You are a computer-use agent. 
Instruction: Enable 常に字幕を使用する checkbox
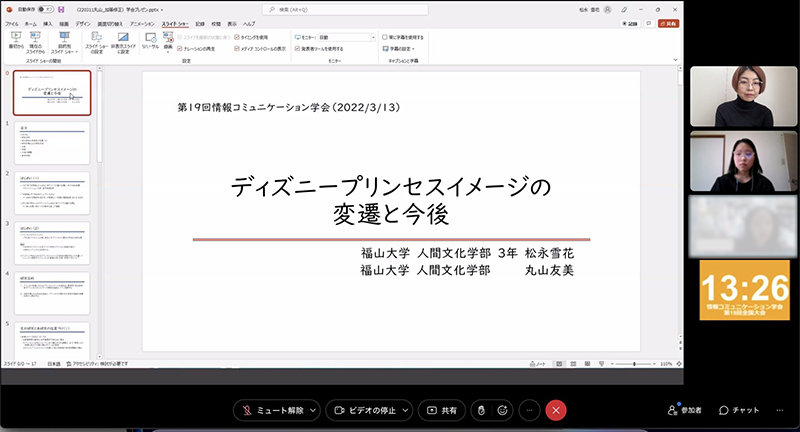click(383, 36)
